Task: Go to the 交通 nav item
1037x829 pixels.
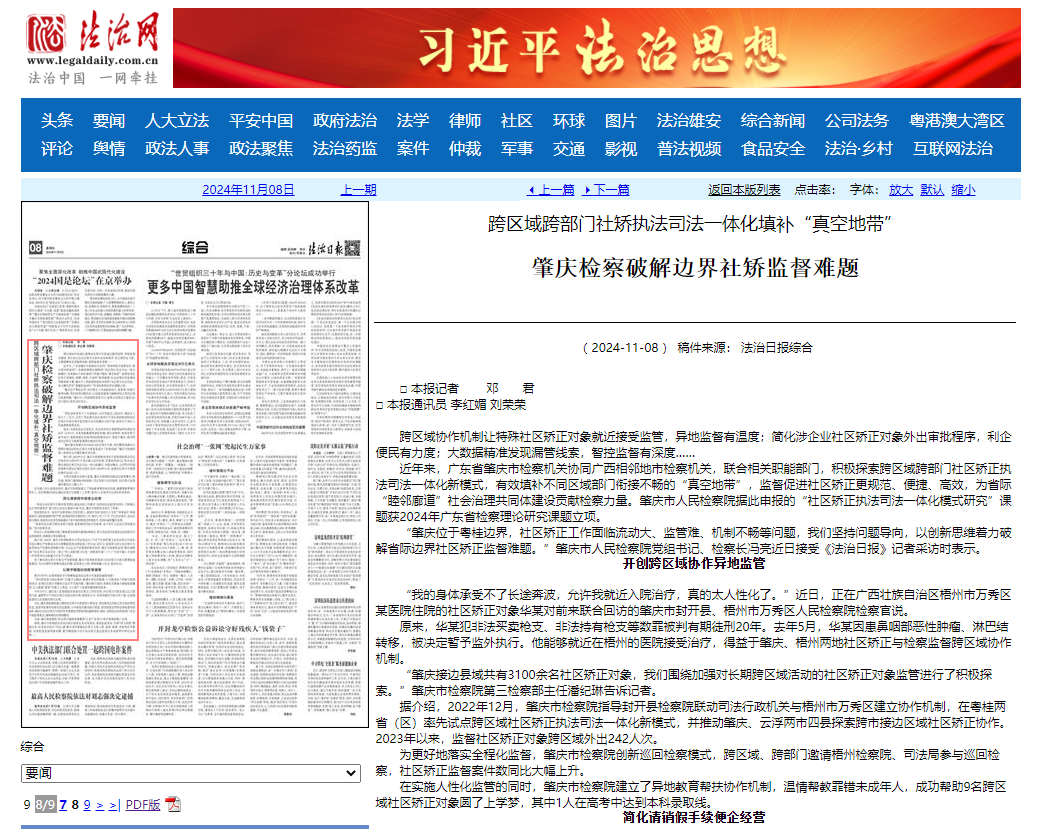Action: 569,148
